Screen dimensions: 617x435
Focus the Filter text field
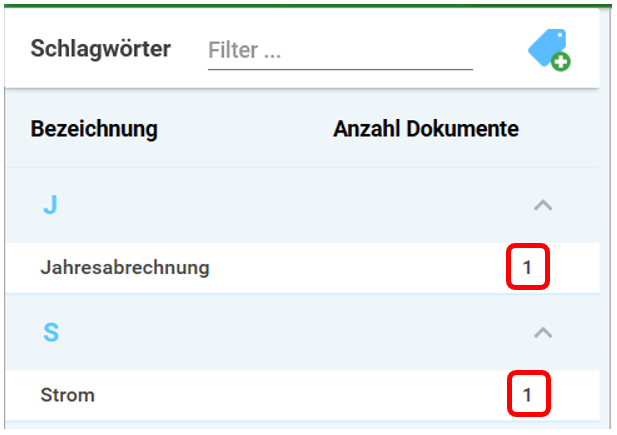click(x=340, y=50)
